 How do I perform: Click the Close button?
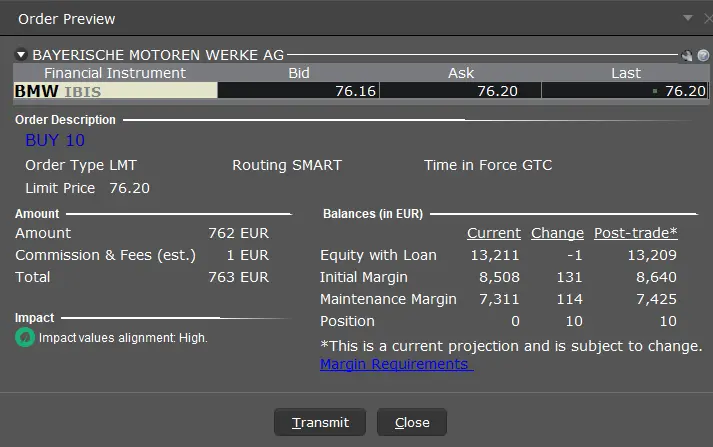tap(412, 422)
